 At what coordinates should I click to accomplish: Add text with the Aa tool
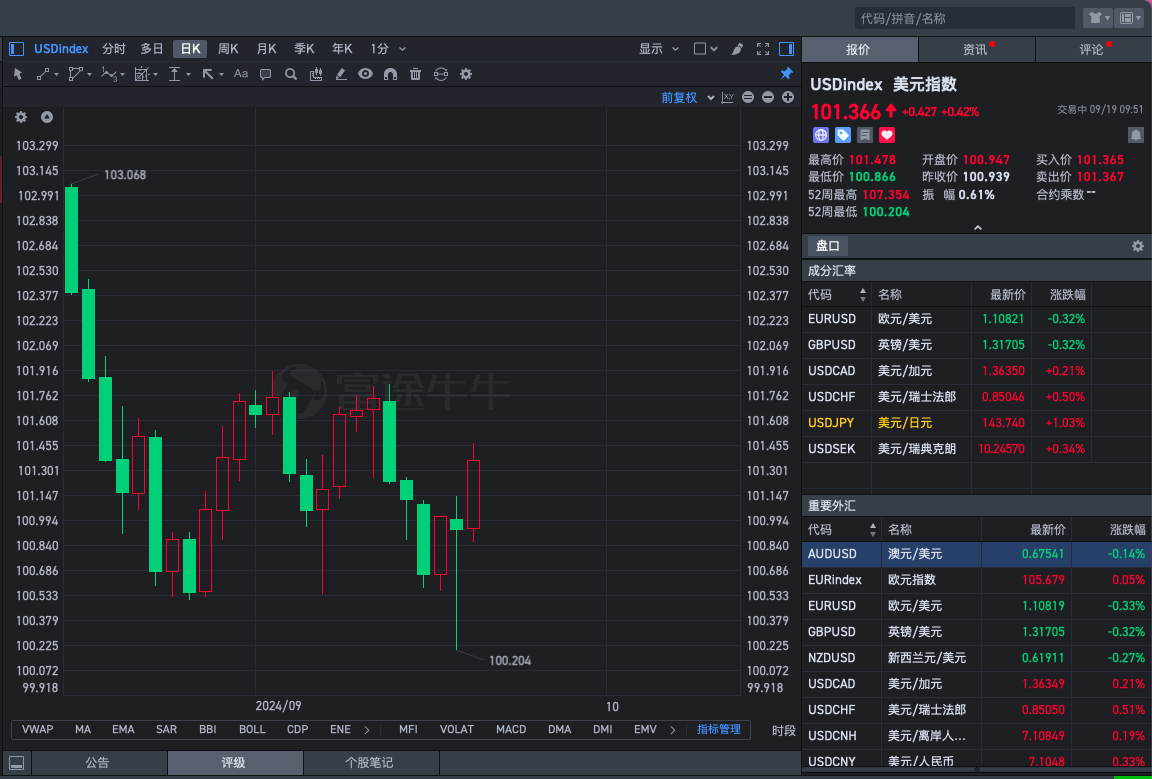tap(241, 73)
